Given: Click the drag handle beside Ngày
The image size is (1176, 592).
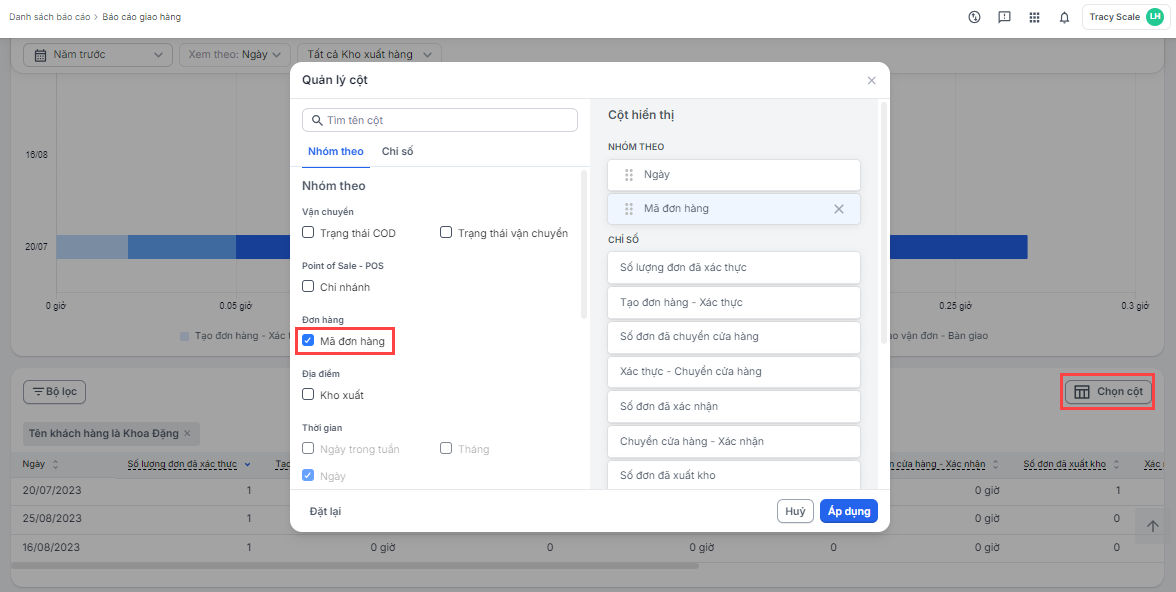Looking at the screenshot, I should 629,175.
